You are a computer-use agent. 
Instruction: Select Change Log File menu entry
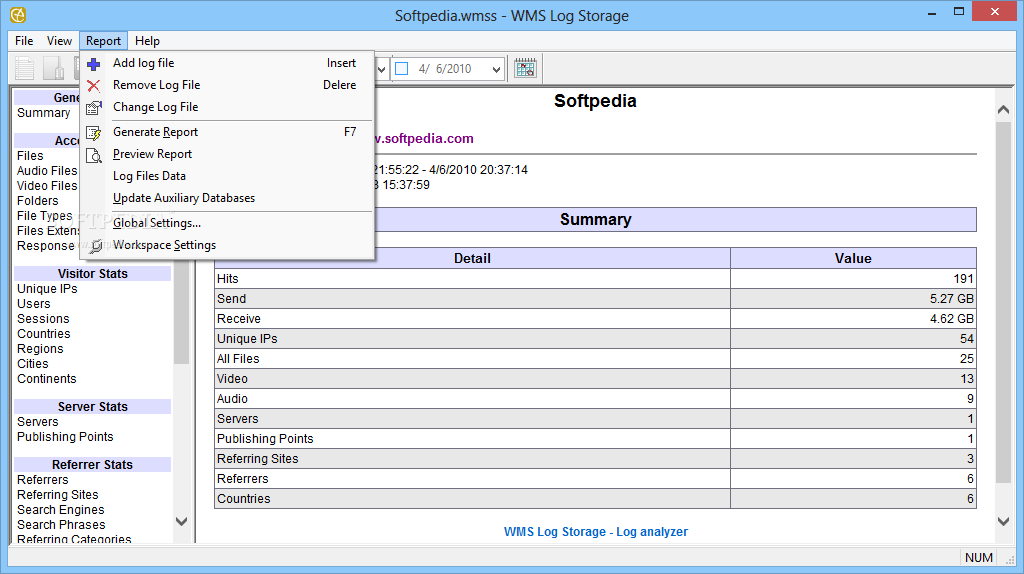click(x=227, y=107)
